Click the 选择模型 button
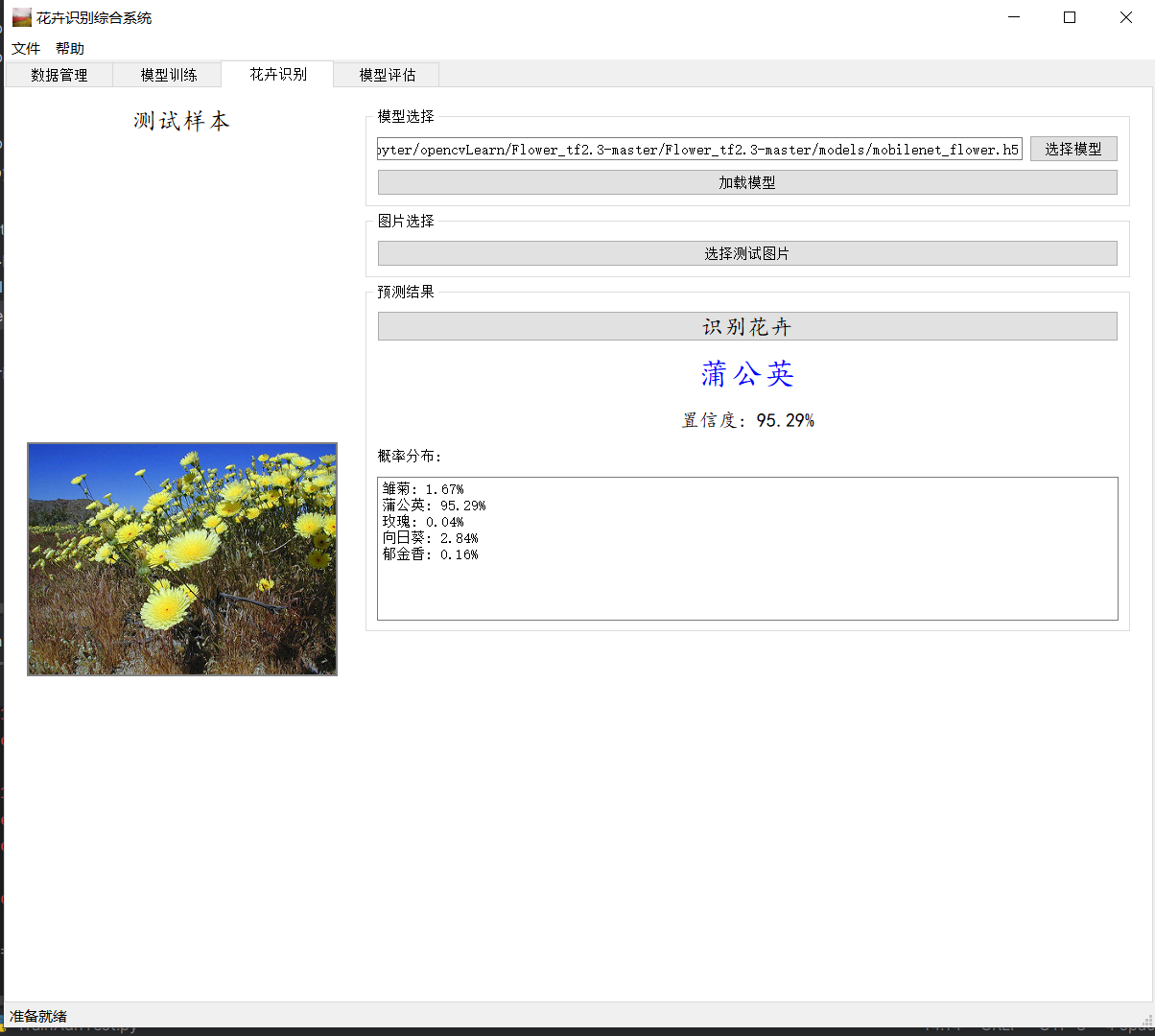1155x1036 pixels. 1073,149
